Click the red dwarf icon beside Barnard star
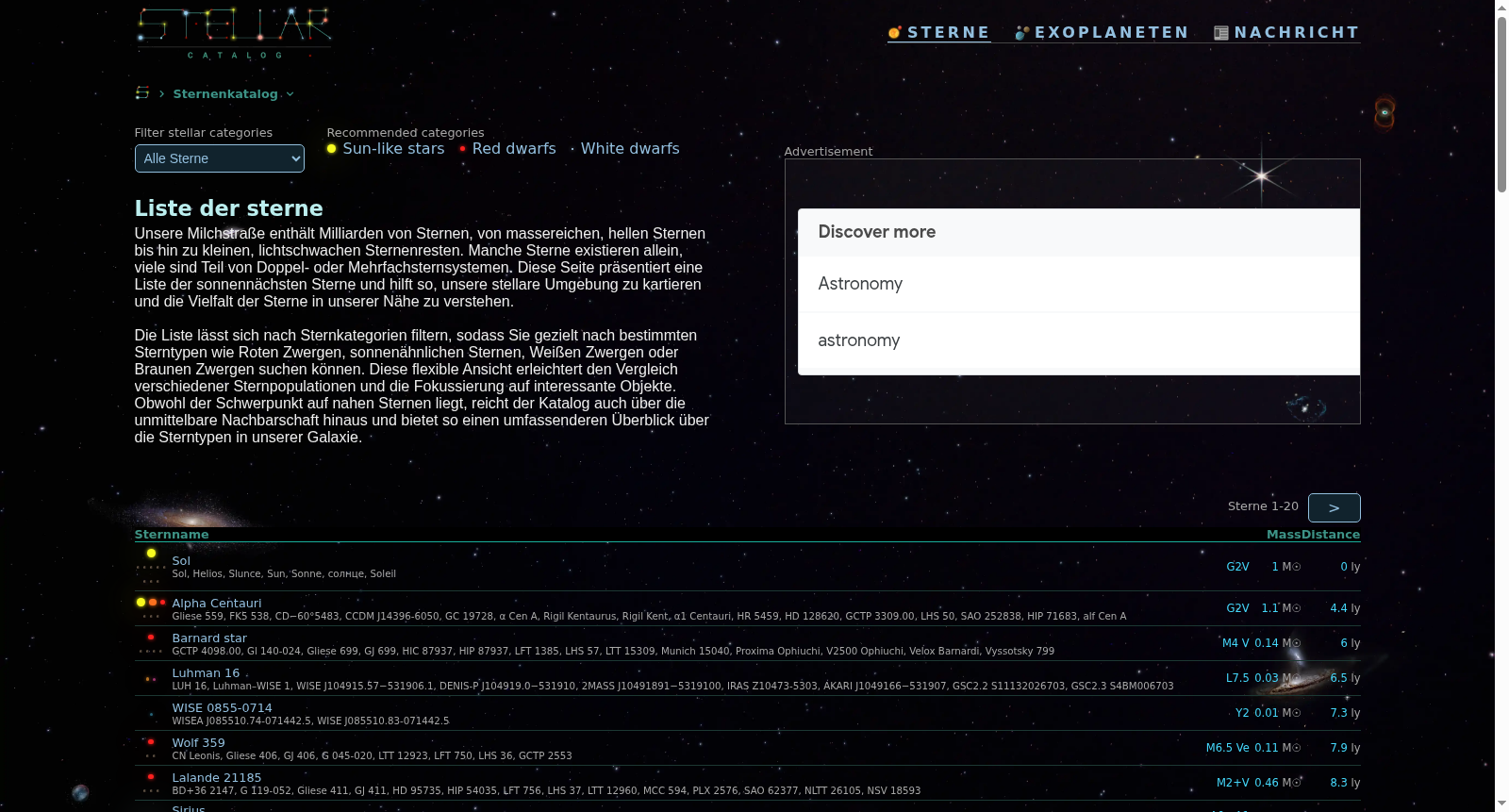The image size is (1509, 812). coord(151,638)
